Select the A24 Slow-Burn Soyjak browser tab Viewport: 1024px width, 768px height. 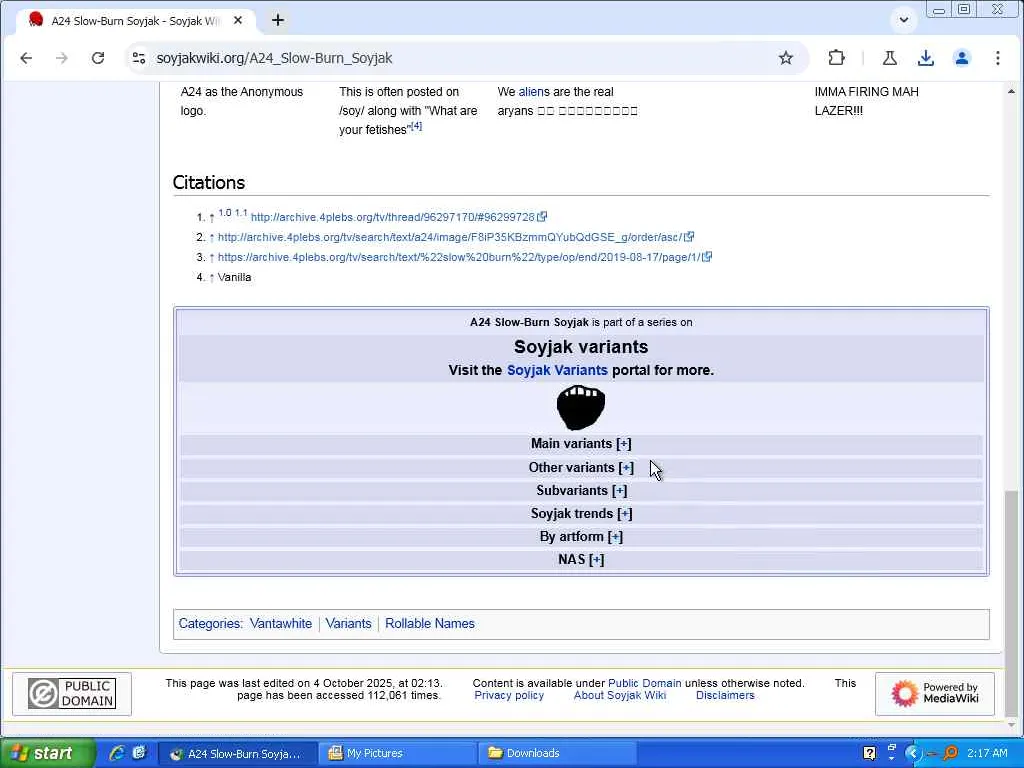pos(134,21)
